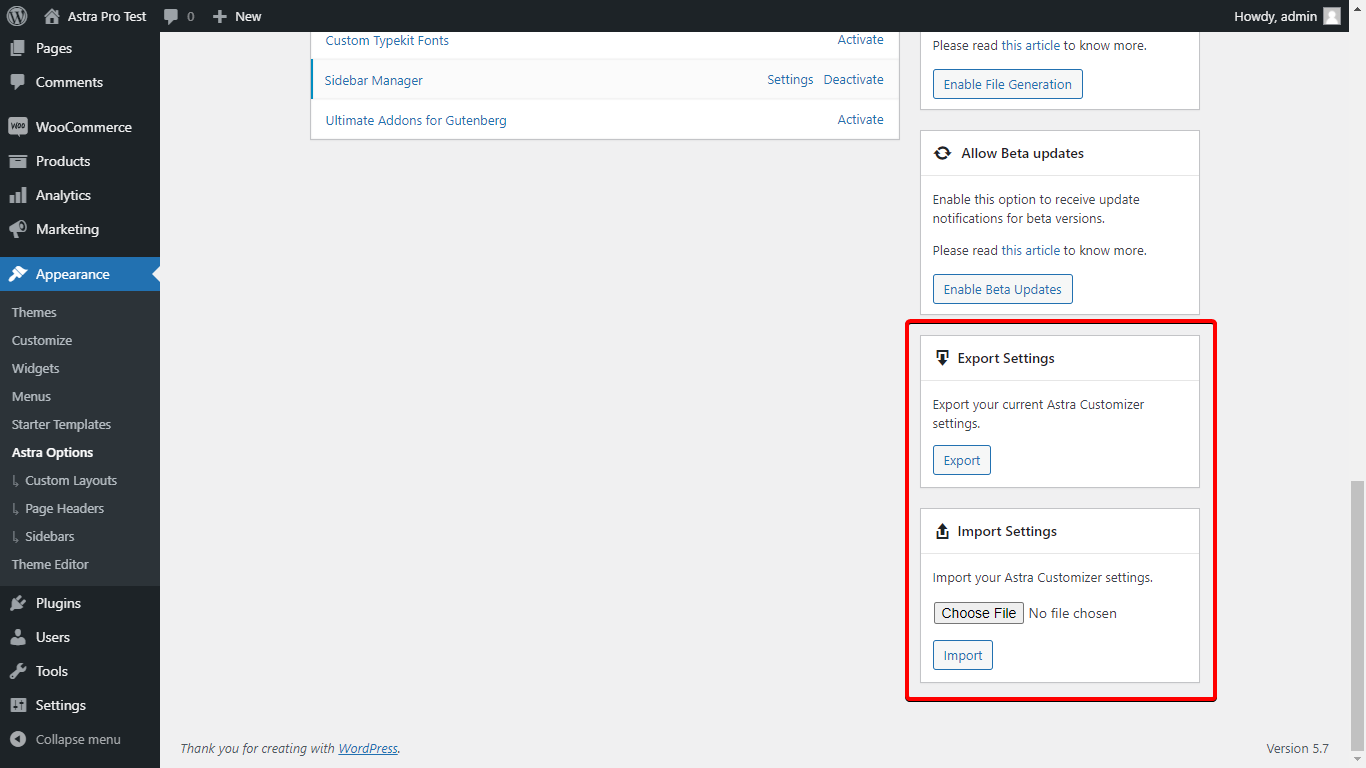Click Howdy, admin account text
The image size is (1366, 768).
pyautogui.click(x=1276, y=16)
